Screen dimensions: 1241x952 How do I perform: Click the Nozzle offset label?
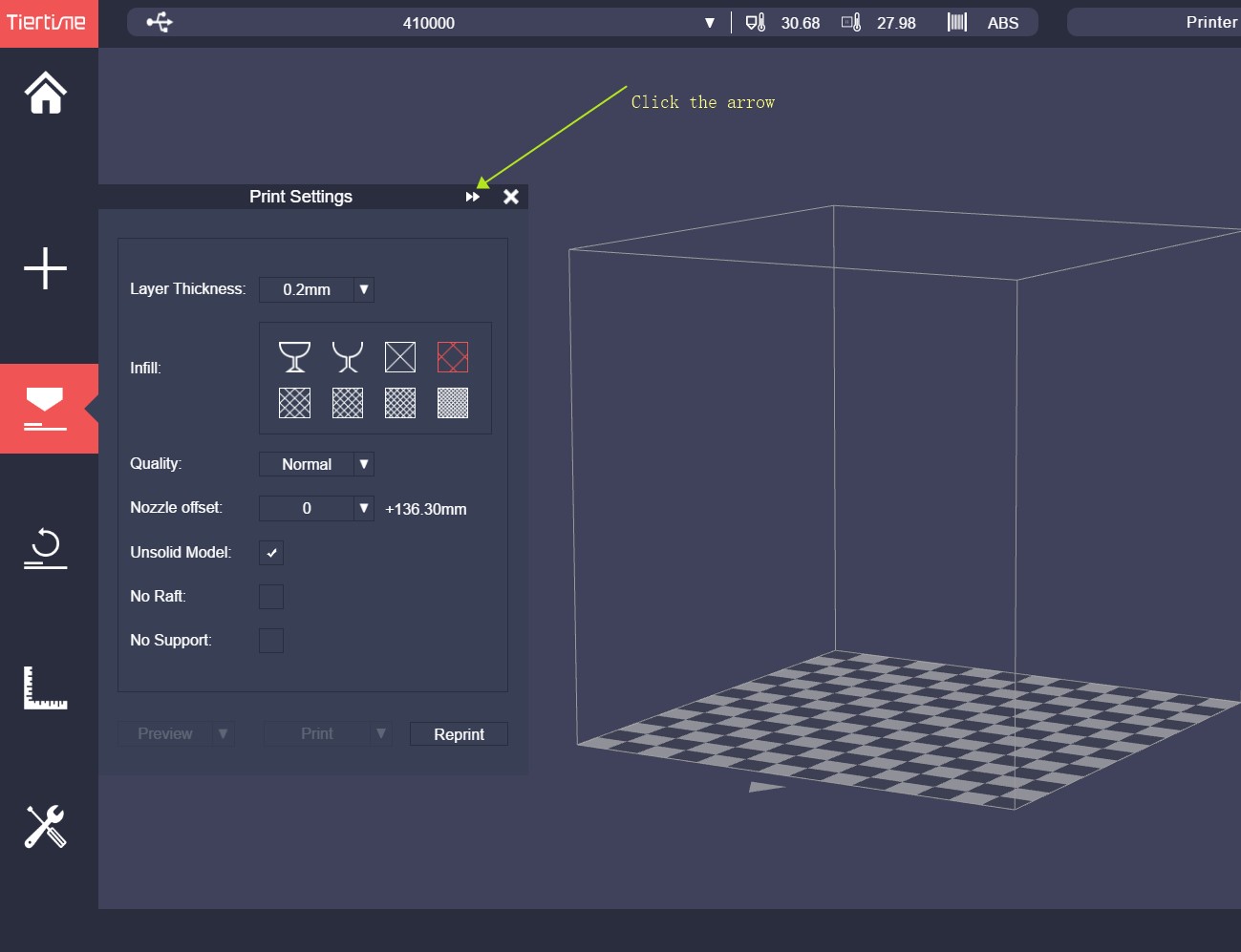tap(177, 507)
